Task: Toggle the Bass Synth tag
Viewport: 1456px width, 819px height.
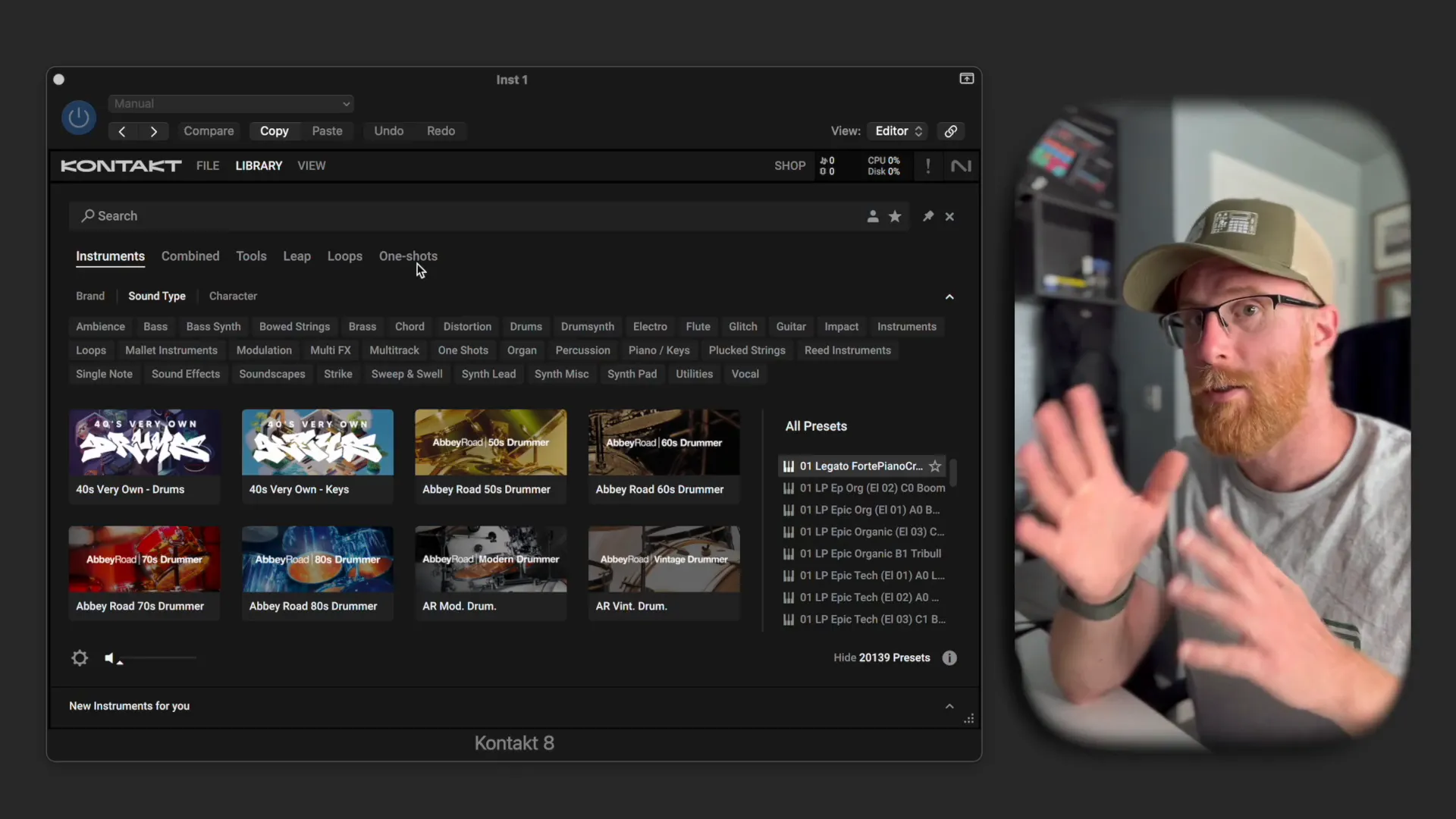Action: (213, 327)
